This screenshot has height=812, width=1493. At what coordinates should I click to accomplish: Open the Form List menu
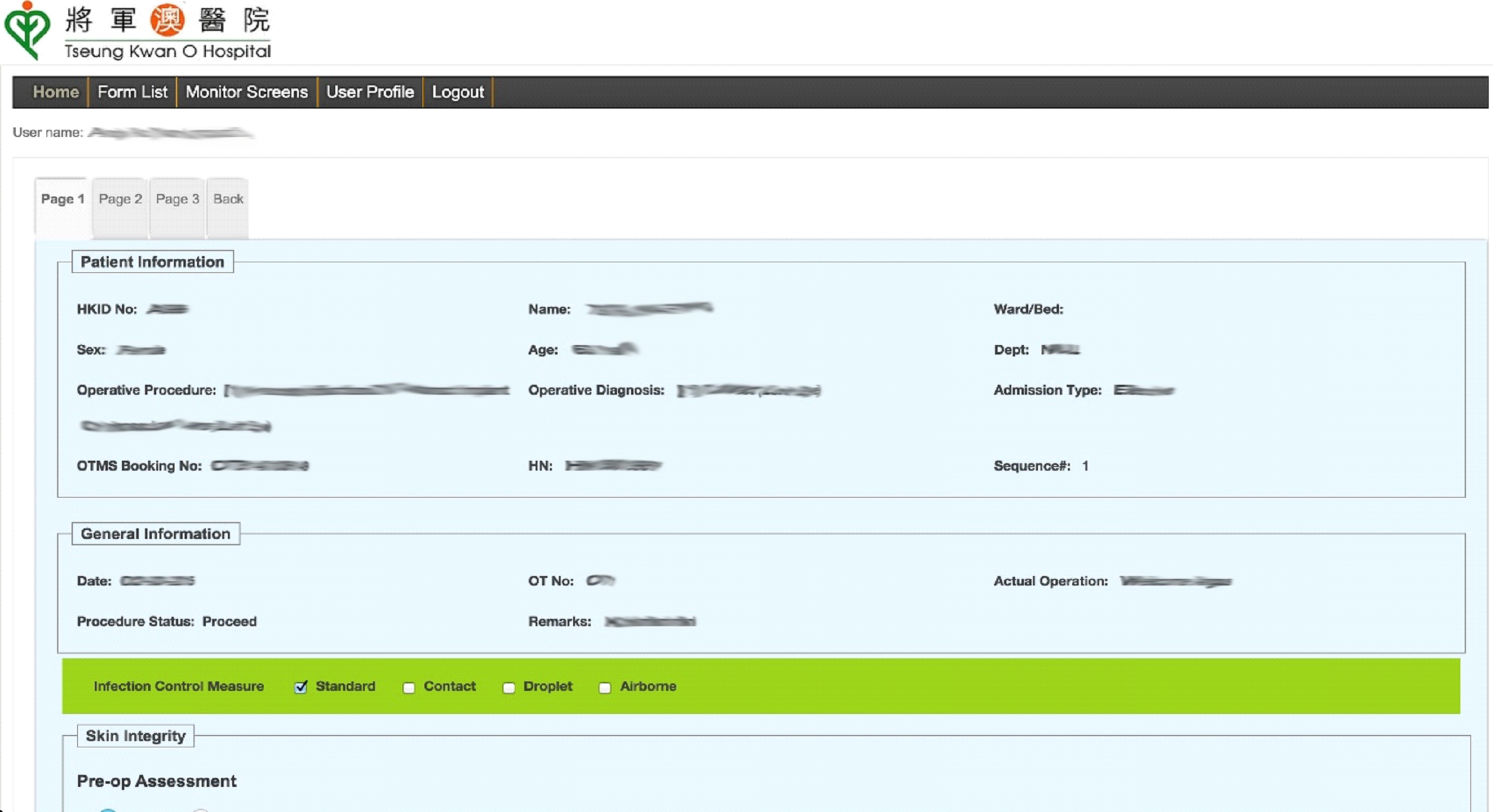tap(132, 92)
